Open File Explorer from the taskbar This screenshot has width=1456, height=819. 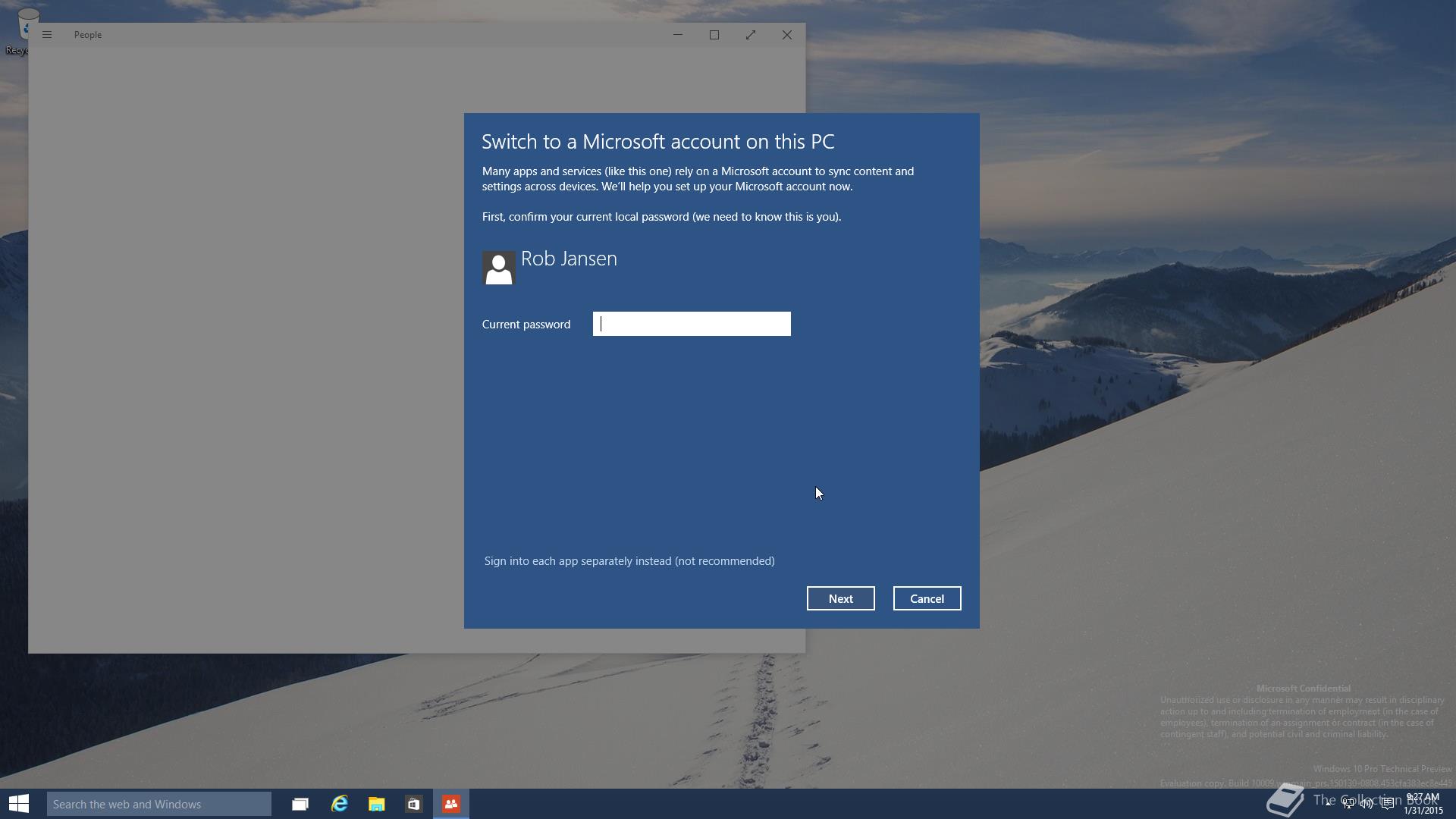tap(376, 804)
